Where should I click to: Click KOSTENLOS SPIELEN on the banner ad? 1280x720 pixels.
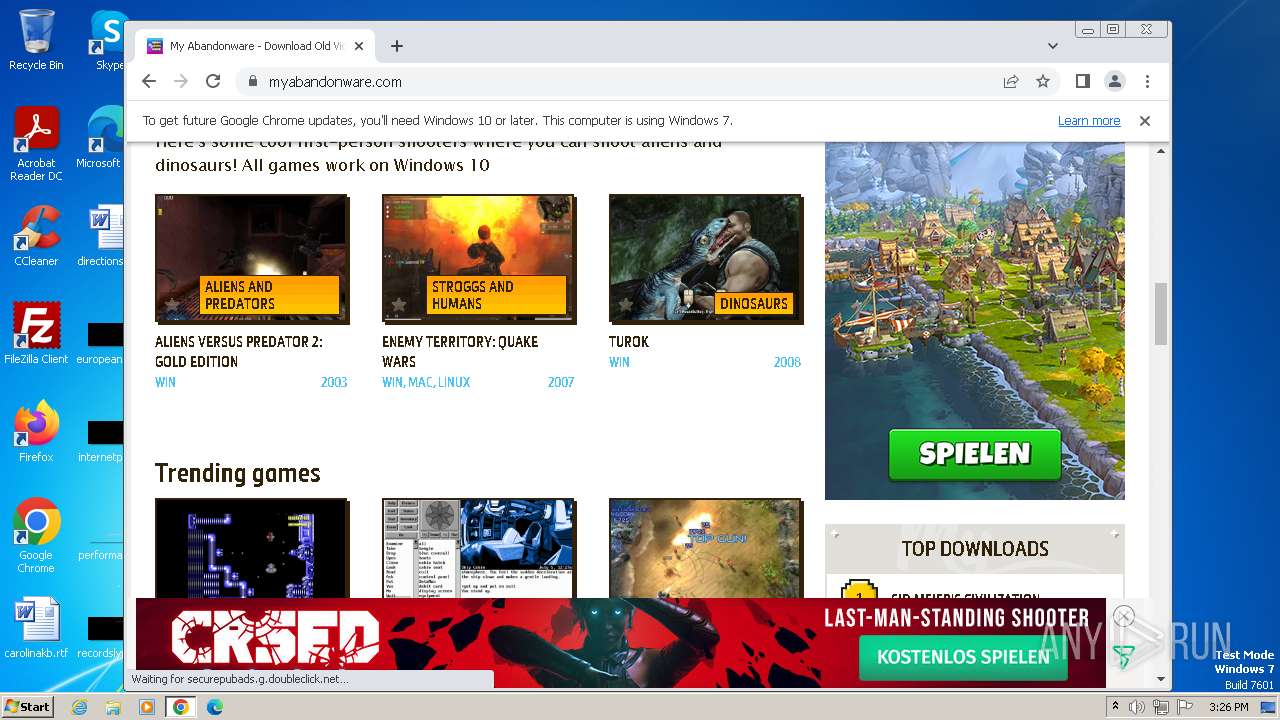(963, 657)
